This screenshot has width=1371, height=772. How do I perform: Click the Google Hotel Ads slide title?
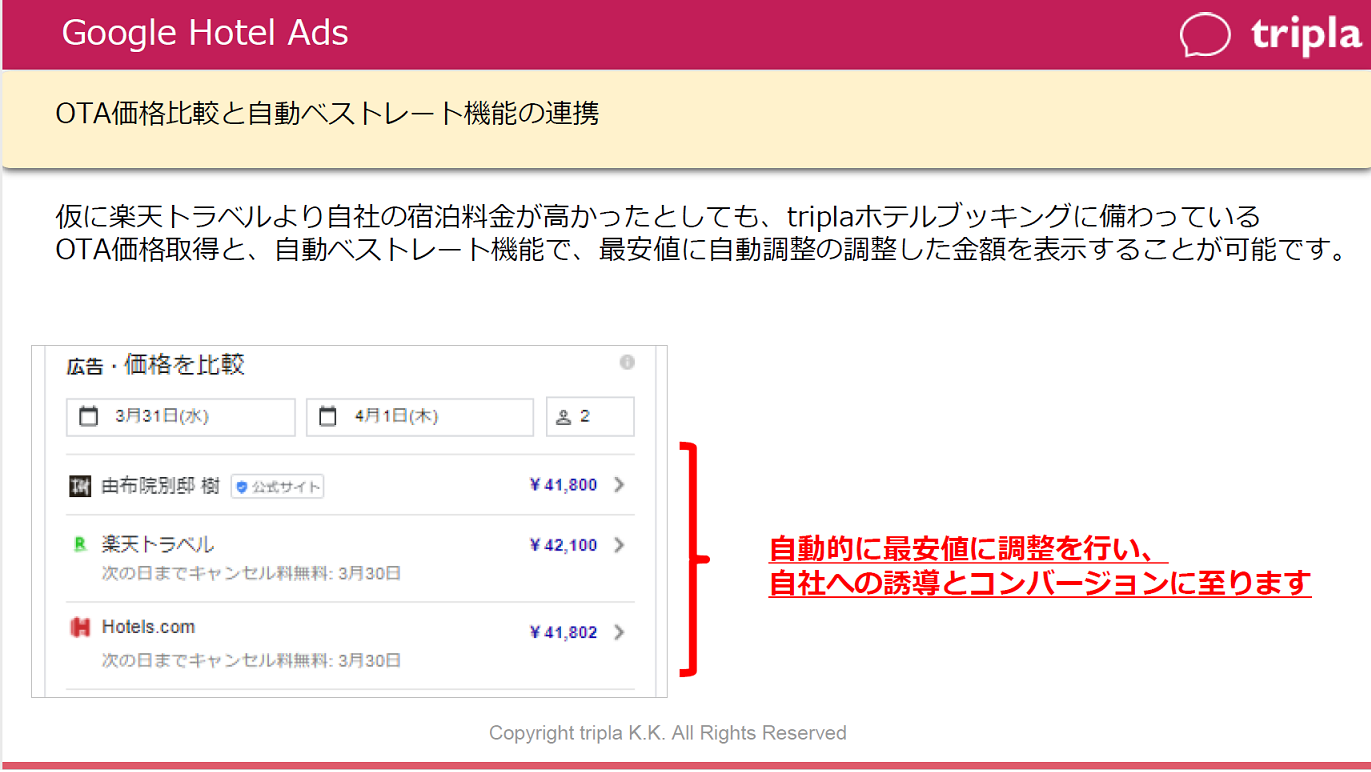pyautogui.click(x=205, y=33)
